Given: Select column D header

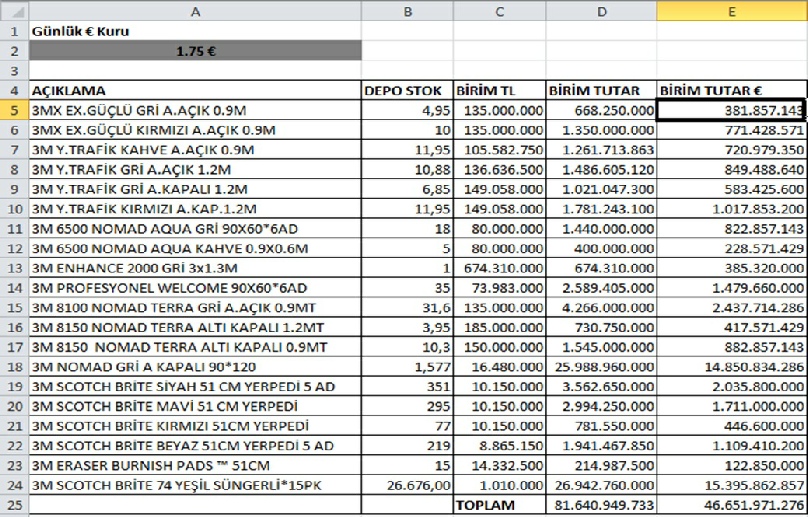Looking at the screenshot, I should [x=601, y=11].
